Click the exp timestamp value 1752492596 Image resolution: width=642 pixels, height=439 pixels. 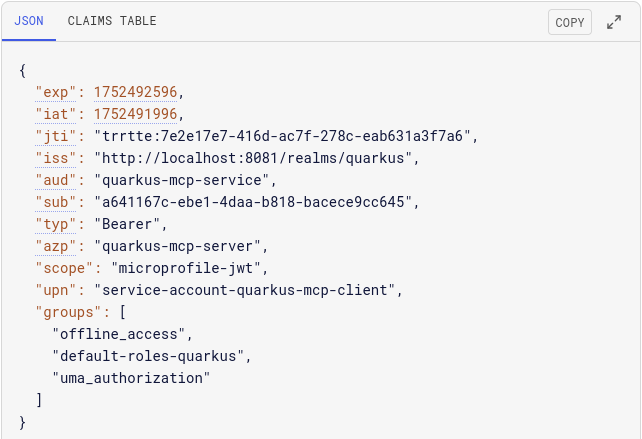(136, 92)
